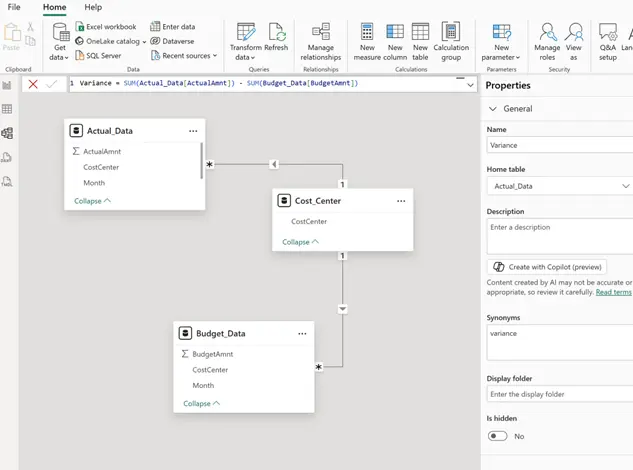Screen dimensions: 633x470
Task: Collapse the General properties section
Action: pos(493,109)
